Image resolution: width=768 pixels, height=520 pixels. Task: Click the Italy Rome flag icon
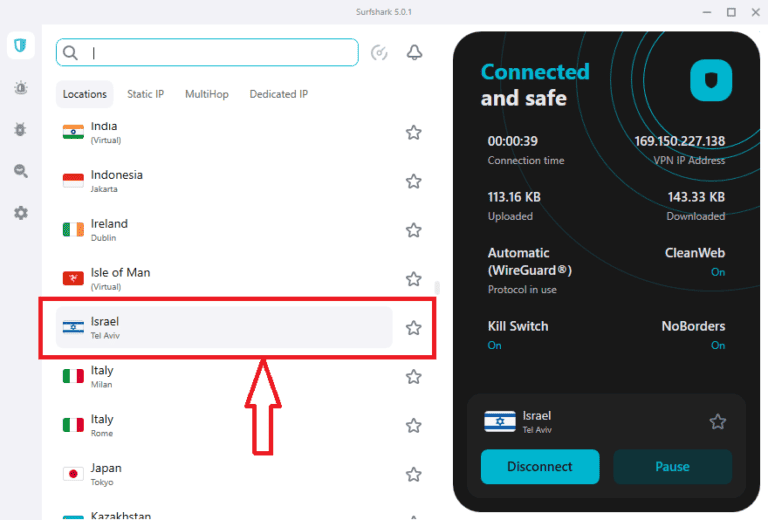[73, 425]
